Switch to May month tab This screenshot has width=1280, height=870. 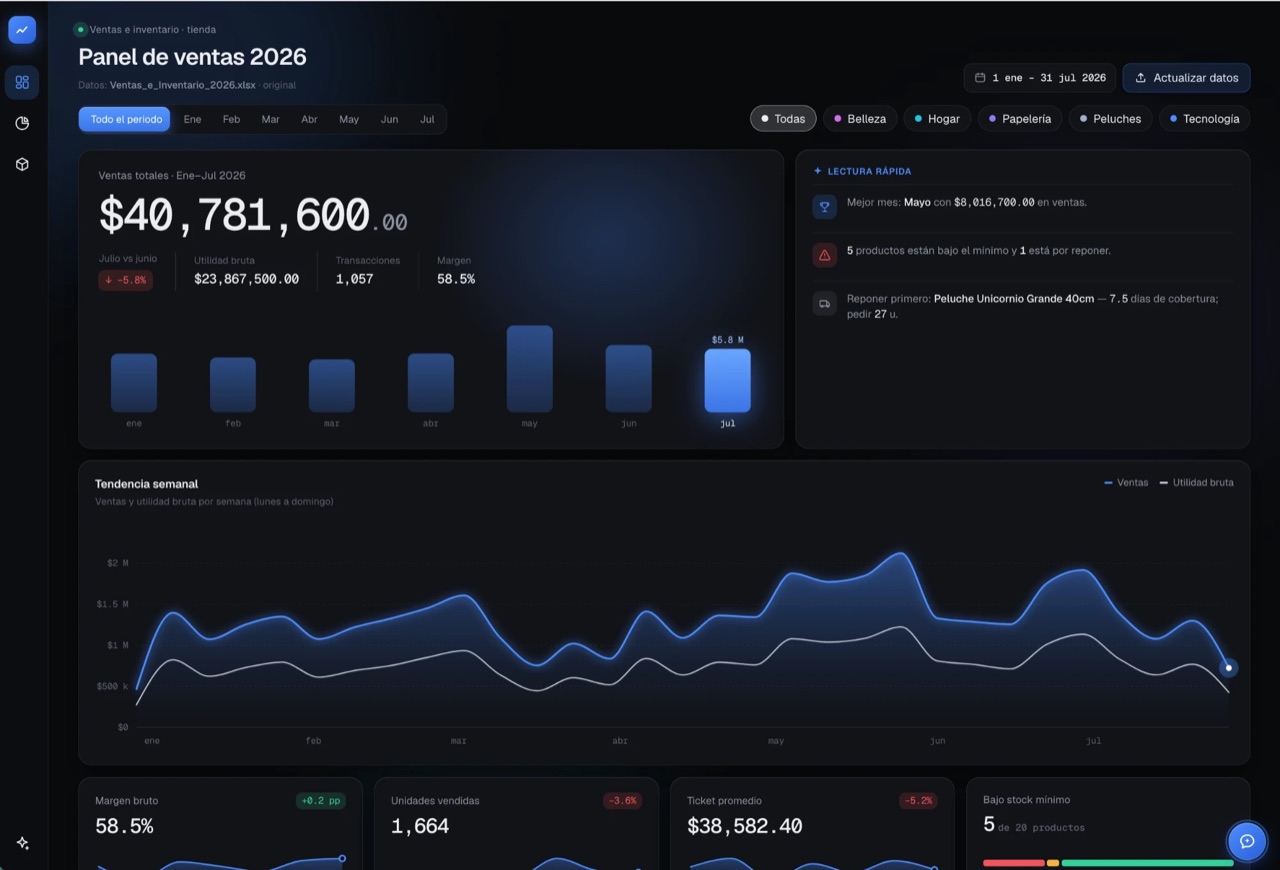click(349, 119)
